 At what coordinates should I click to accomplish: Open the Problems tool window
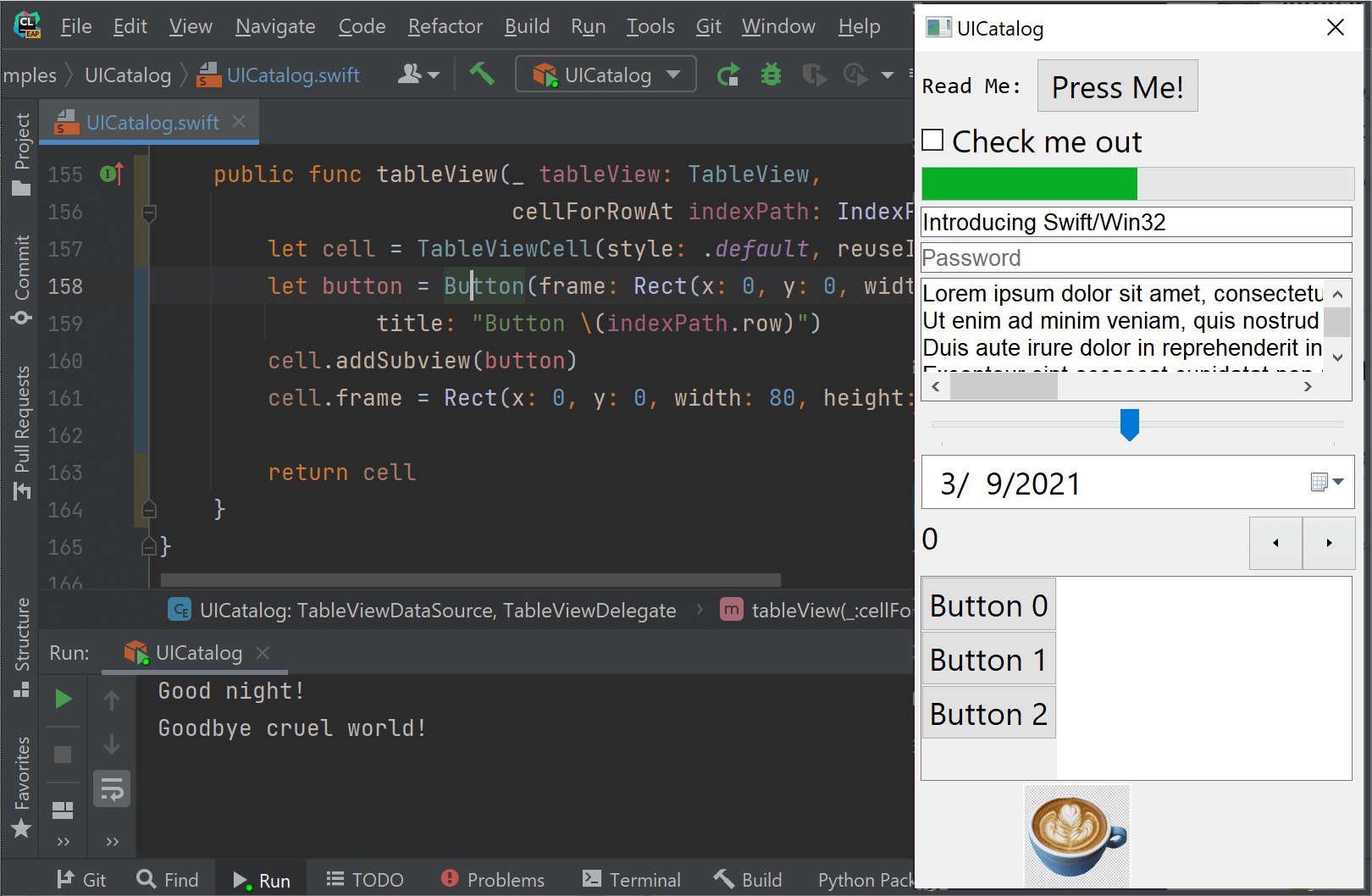493,880
